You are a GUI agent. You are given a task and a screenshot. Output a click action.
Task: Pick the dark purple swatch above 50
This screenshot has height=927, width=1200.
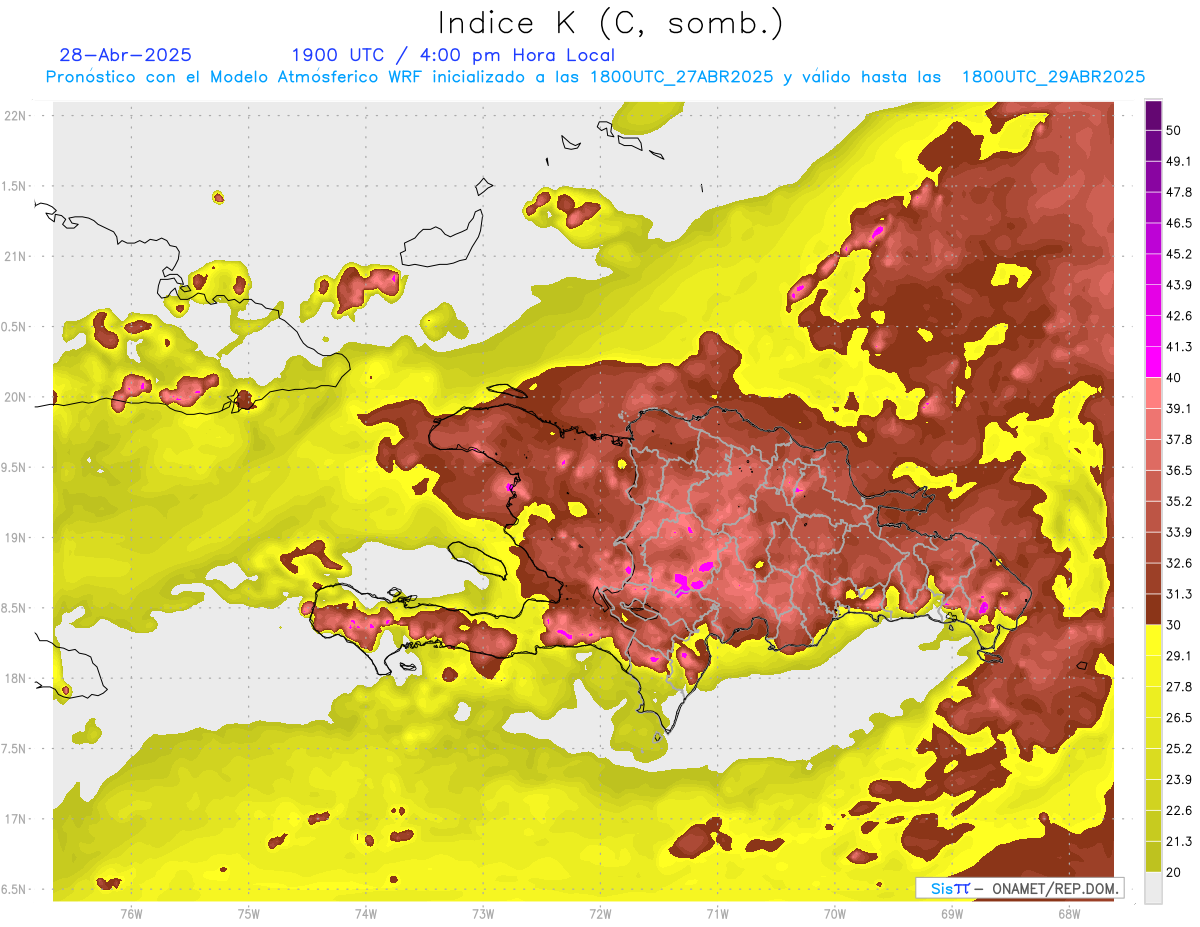point(1153,115)
